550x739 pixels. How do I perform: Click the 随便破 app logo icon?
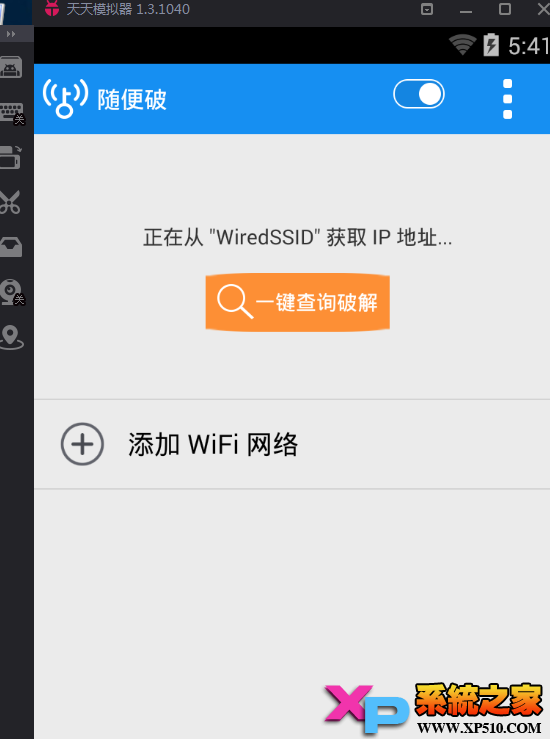(65, 99)
